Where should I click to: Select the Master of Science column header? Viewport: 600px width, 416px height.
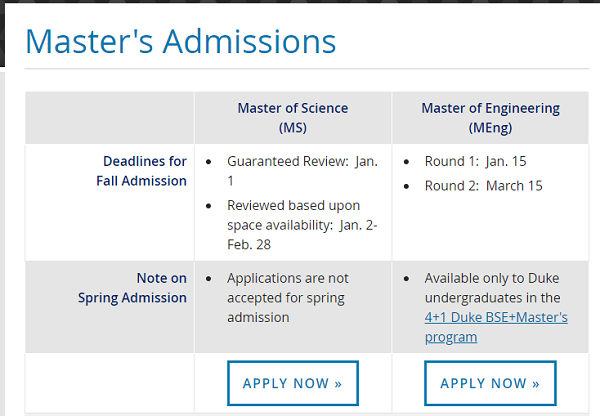coord(292,108)
